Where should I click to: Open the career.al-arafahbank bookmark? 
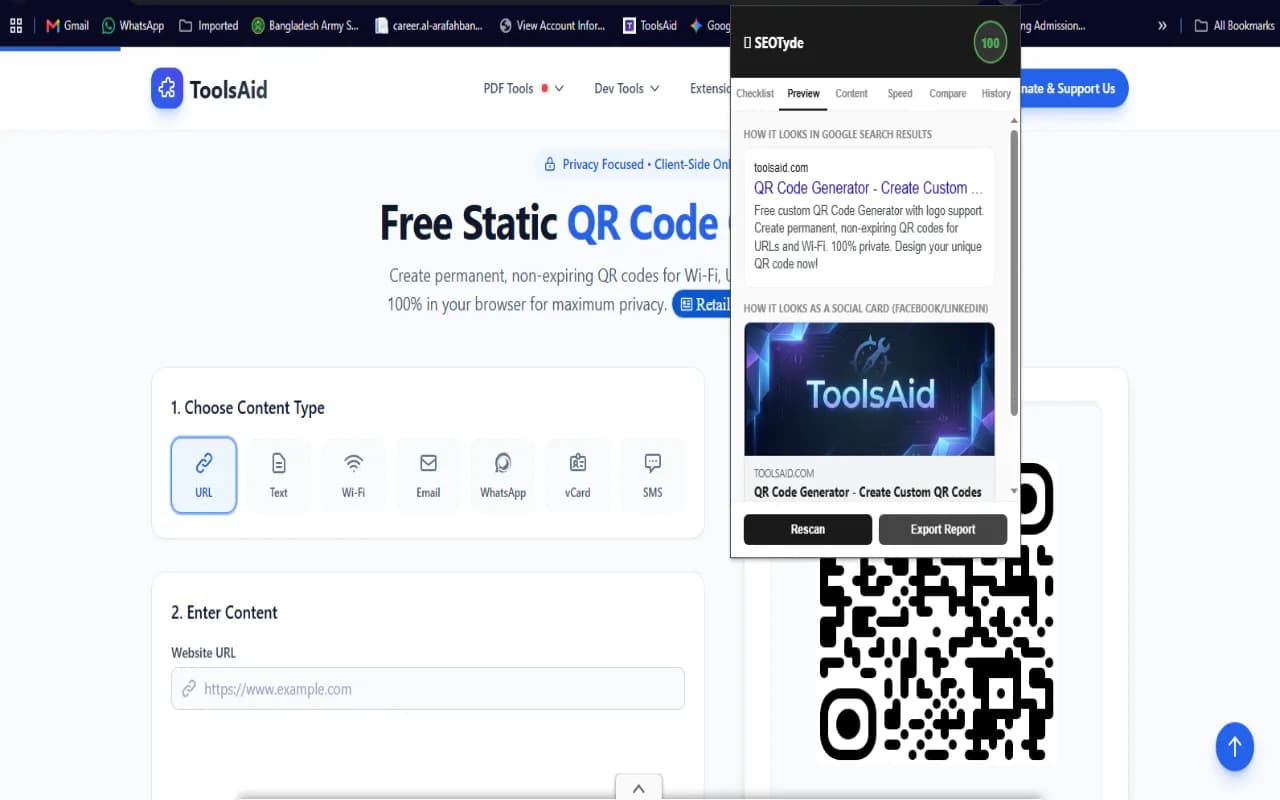(428, 25)
